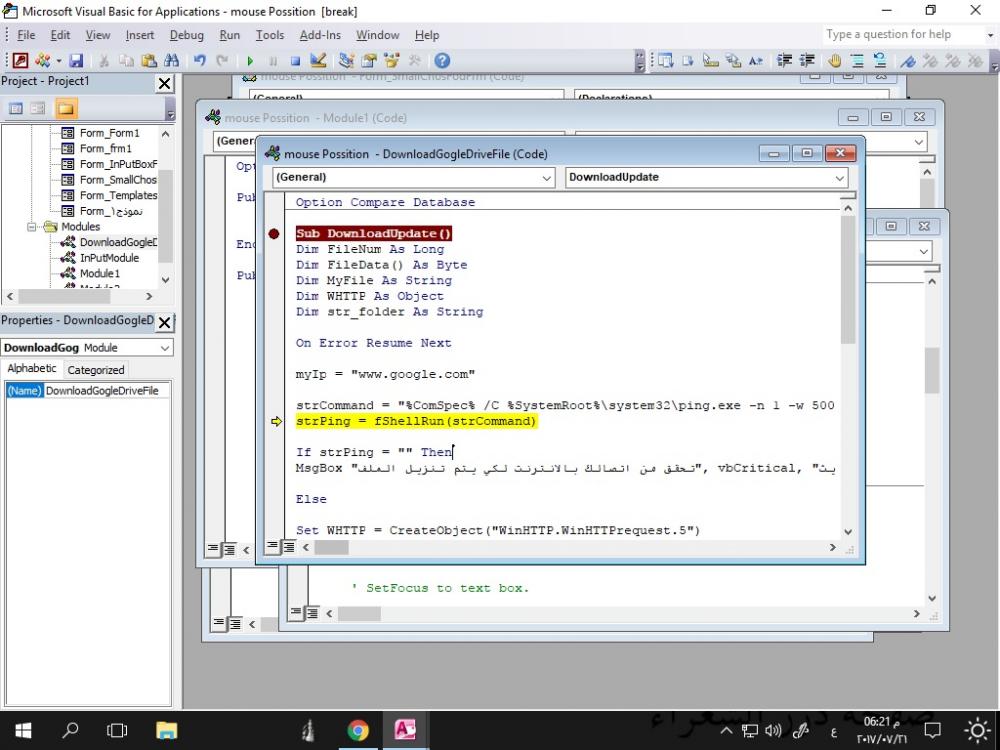Click the Paste clipboard toolbar icon
The width and height of the screenshot is (1000, 750).
149,61
